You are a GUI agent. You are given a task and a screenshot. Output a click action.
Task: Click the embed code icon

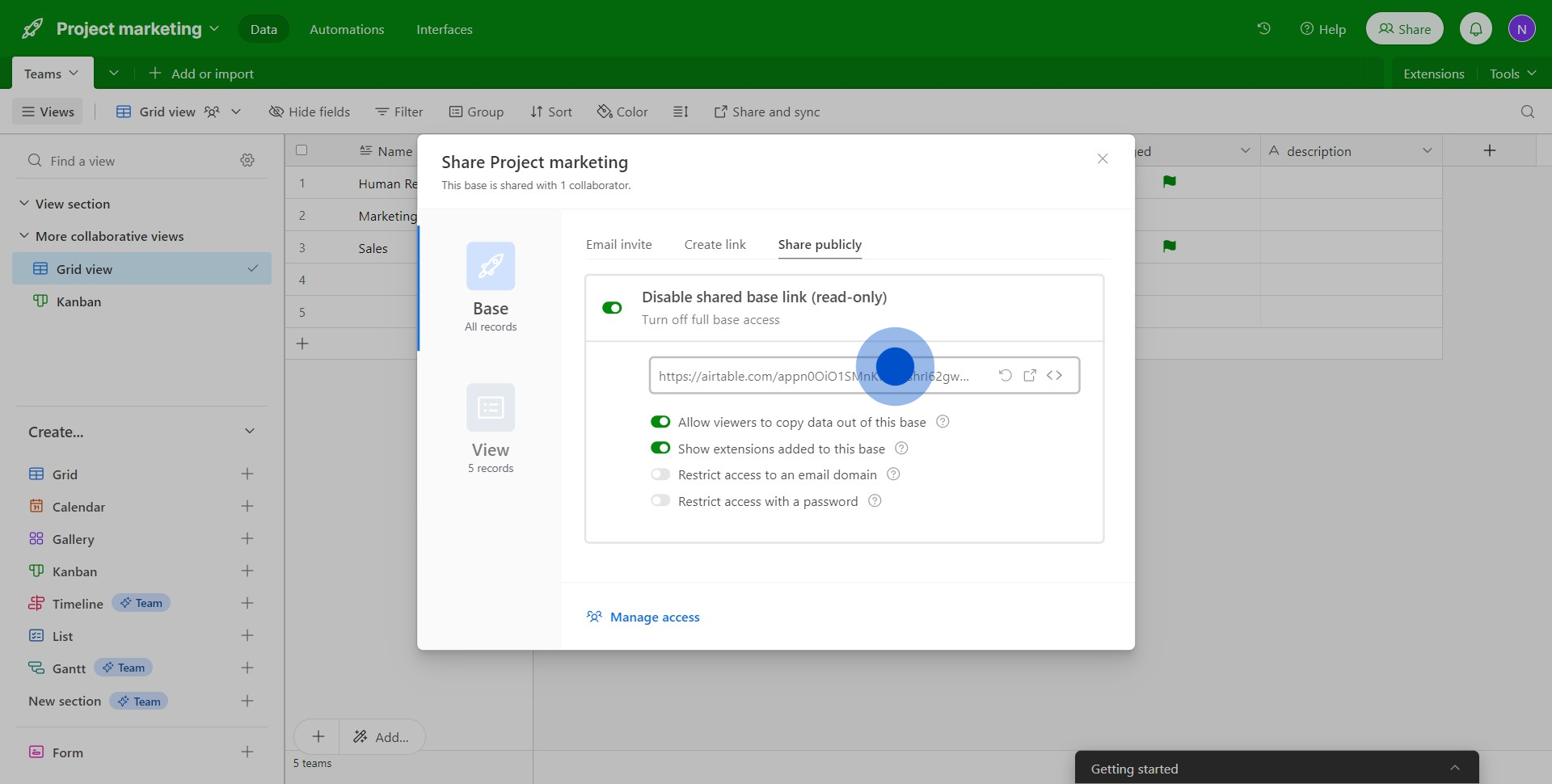pyautogui.click(x=1055, y=375)
